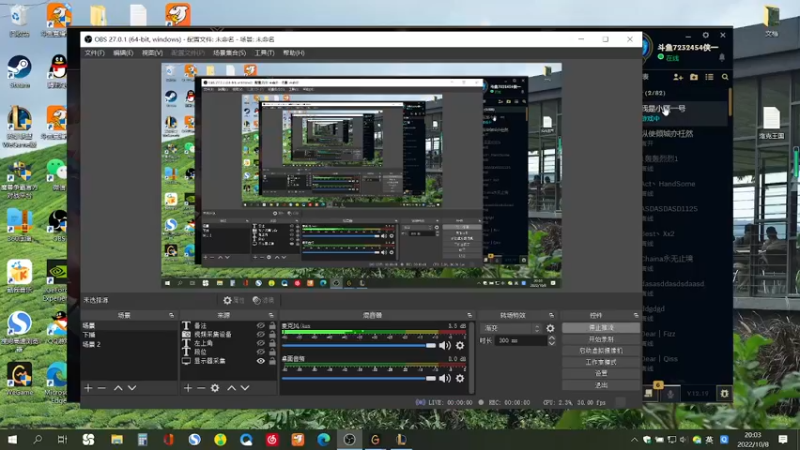The image size is (800, 450).
Task: Open notification center in taskbar
Action: tap(783, 439)
